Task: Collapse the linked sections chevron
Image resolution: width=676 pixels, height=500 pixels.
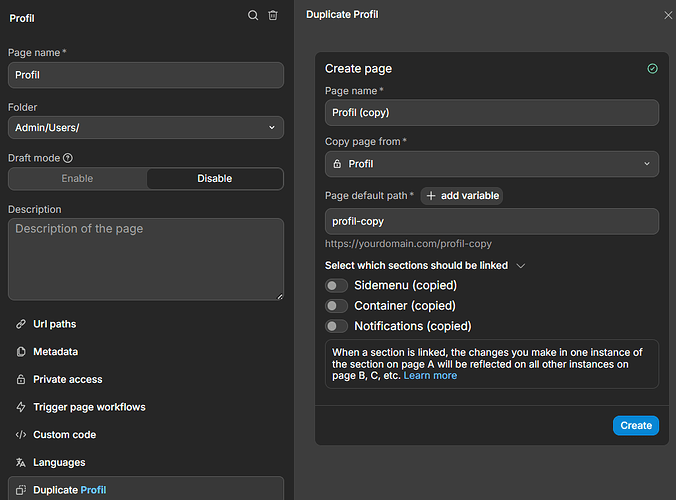Action: 520,266
